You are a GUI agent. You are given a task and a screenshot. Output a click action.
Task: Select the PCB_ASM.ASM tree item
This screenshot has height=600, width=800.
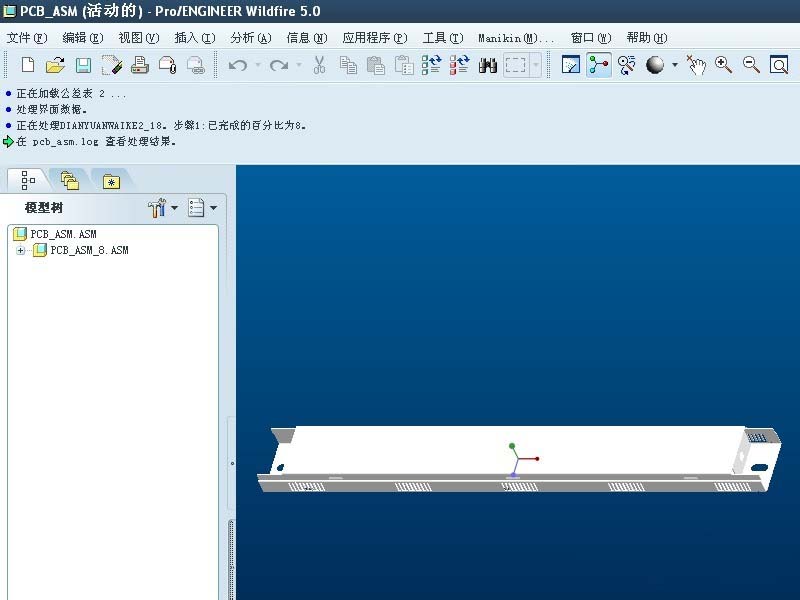tap(62, 234)
